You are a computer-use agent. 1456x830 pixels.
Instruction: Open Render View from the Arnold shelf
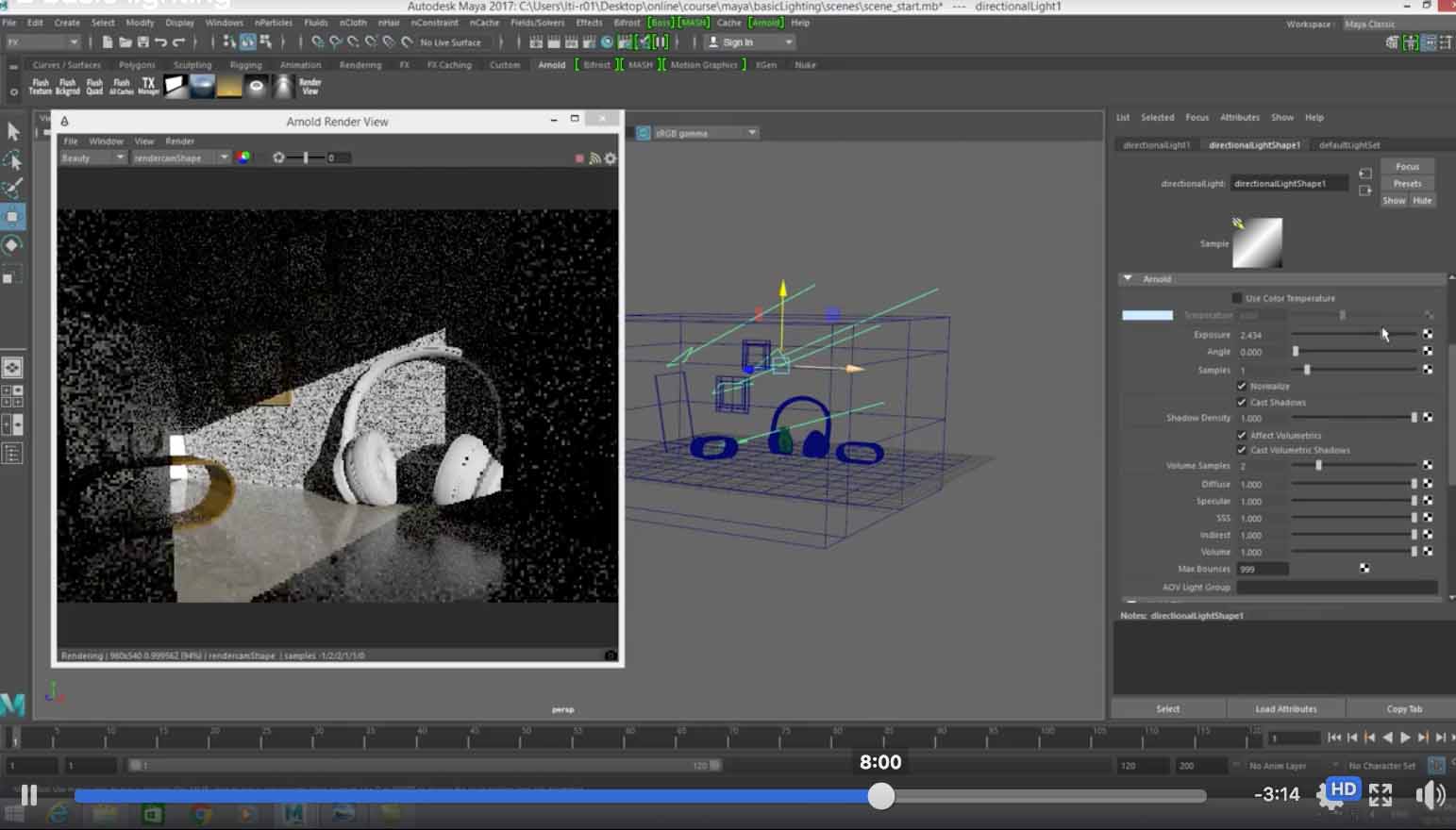coord(310,86)
